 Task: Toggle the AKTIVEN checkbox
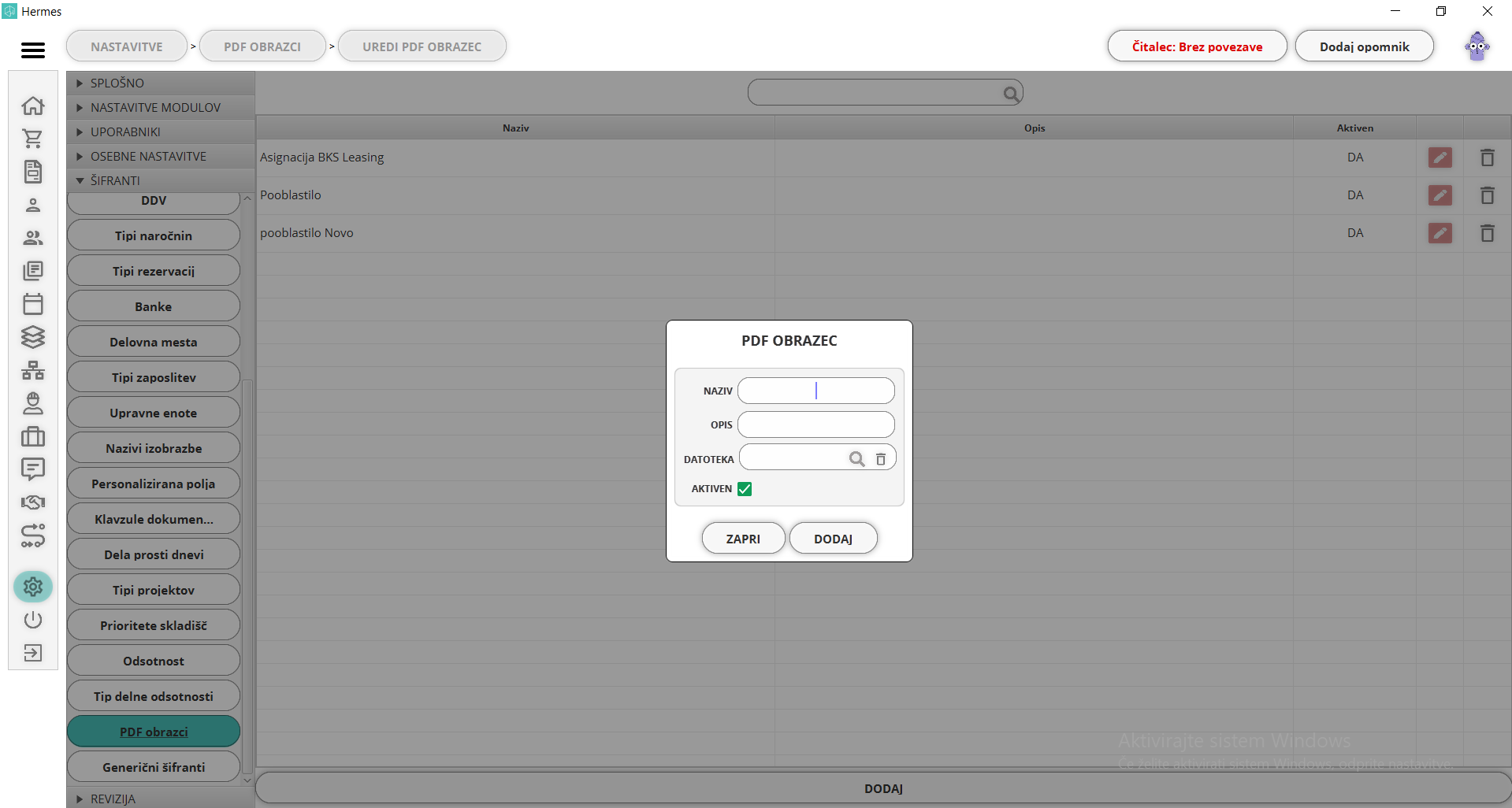(745, 489)
